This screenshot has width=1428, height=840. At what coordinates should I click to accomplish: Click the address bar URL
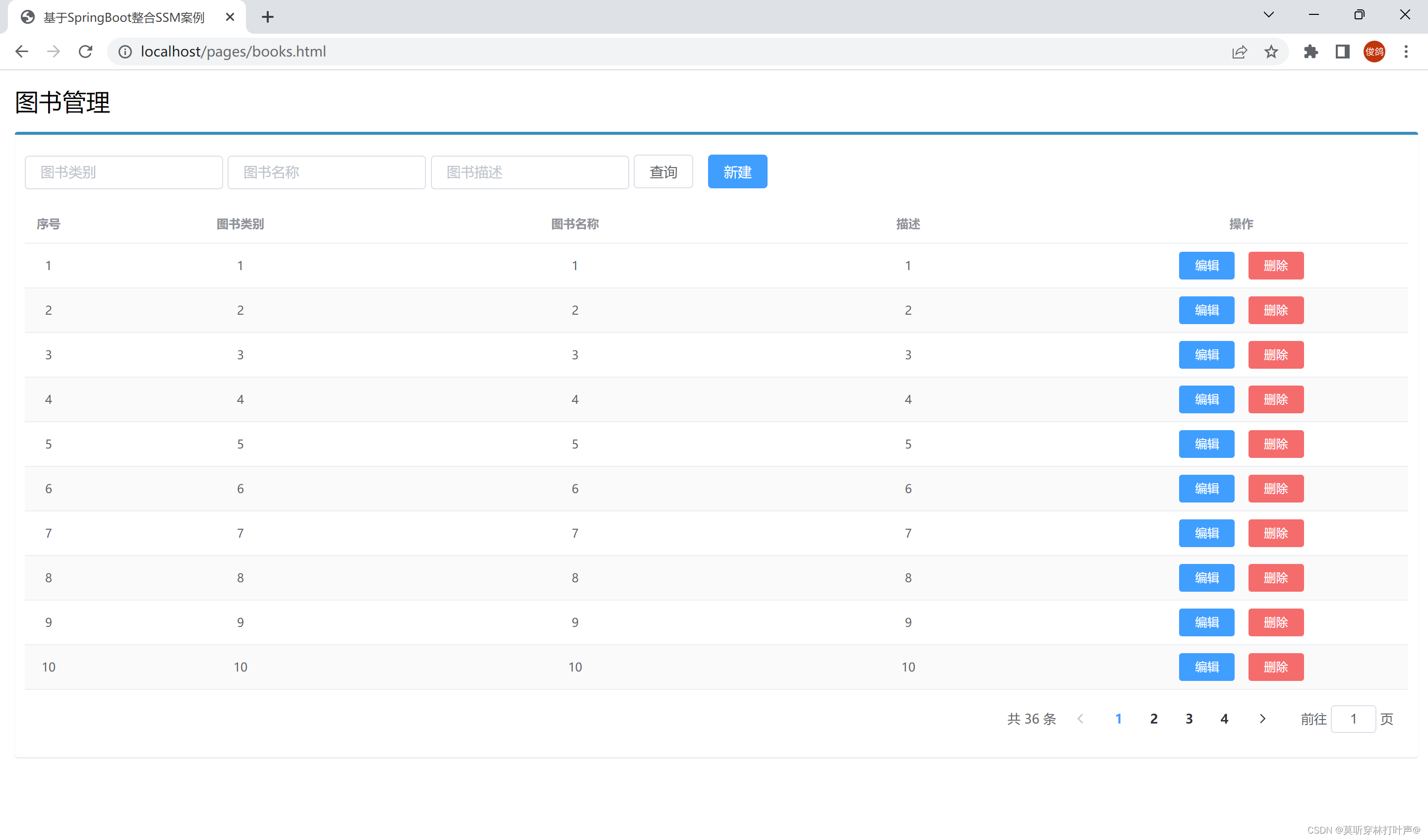[x=233, y=52]
